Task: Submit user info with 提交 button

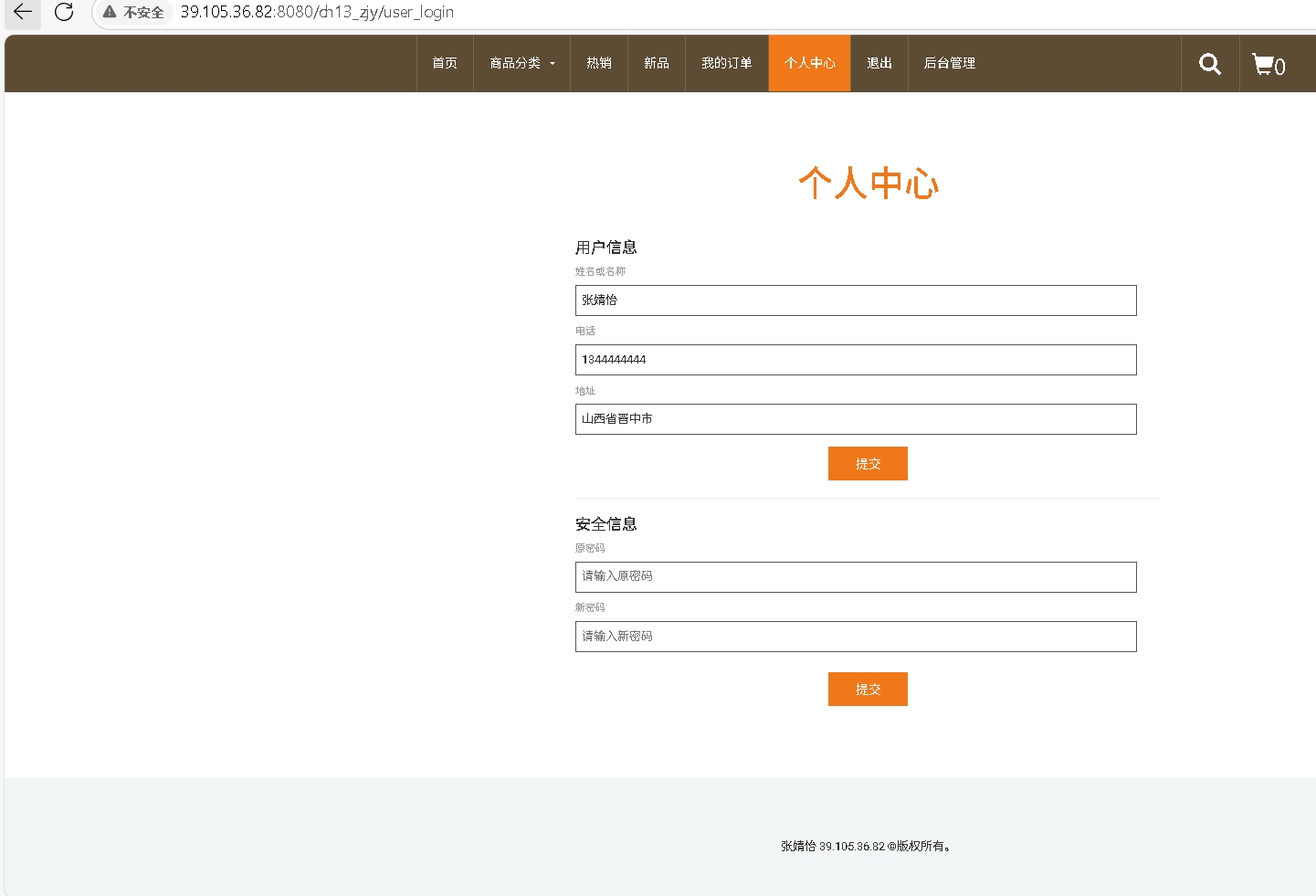Action: (868, 464)
